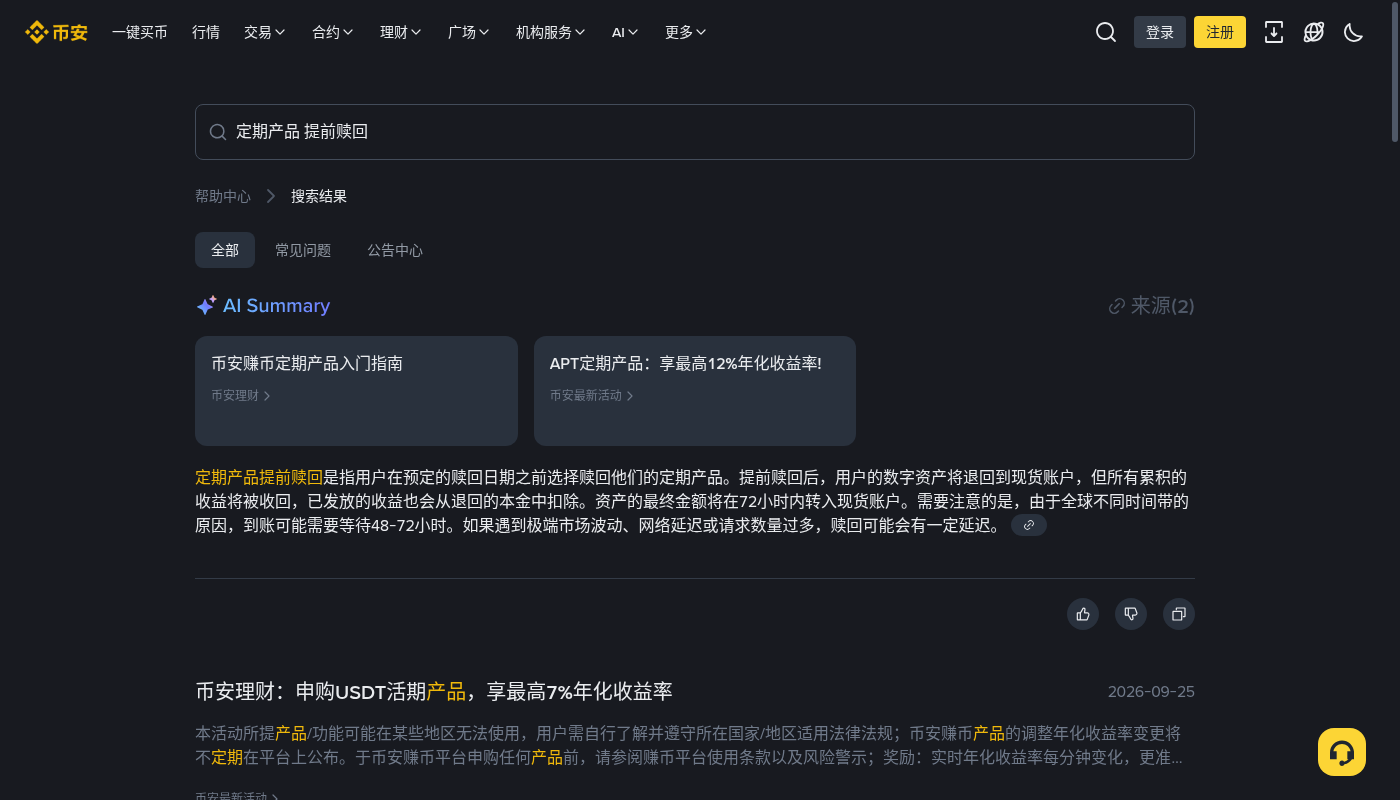Viewport: 1400px width, 800px height.
Task: Switch to the 公告中心 tab
Action: click(x=395, y=250)
